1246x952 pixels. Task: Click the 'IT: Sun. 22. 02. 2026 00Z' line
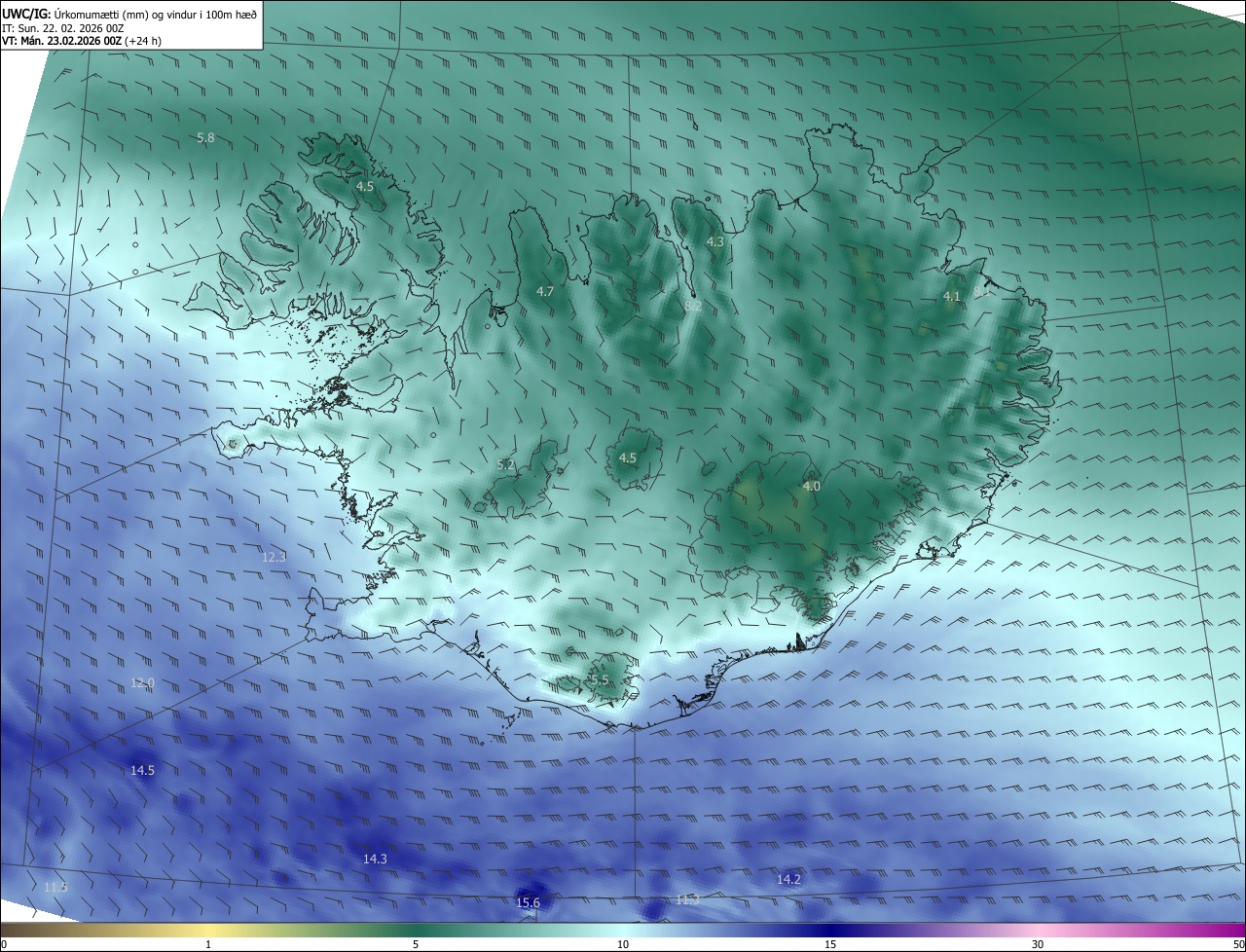[62, 28]
